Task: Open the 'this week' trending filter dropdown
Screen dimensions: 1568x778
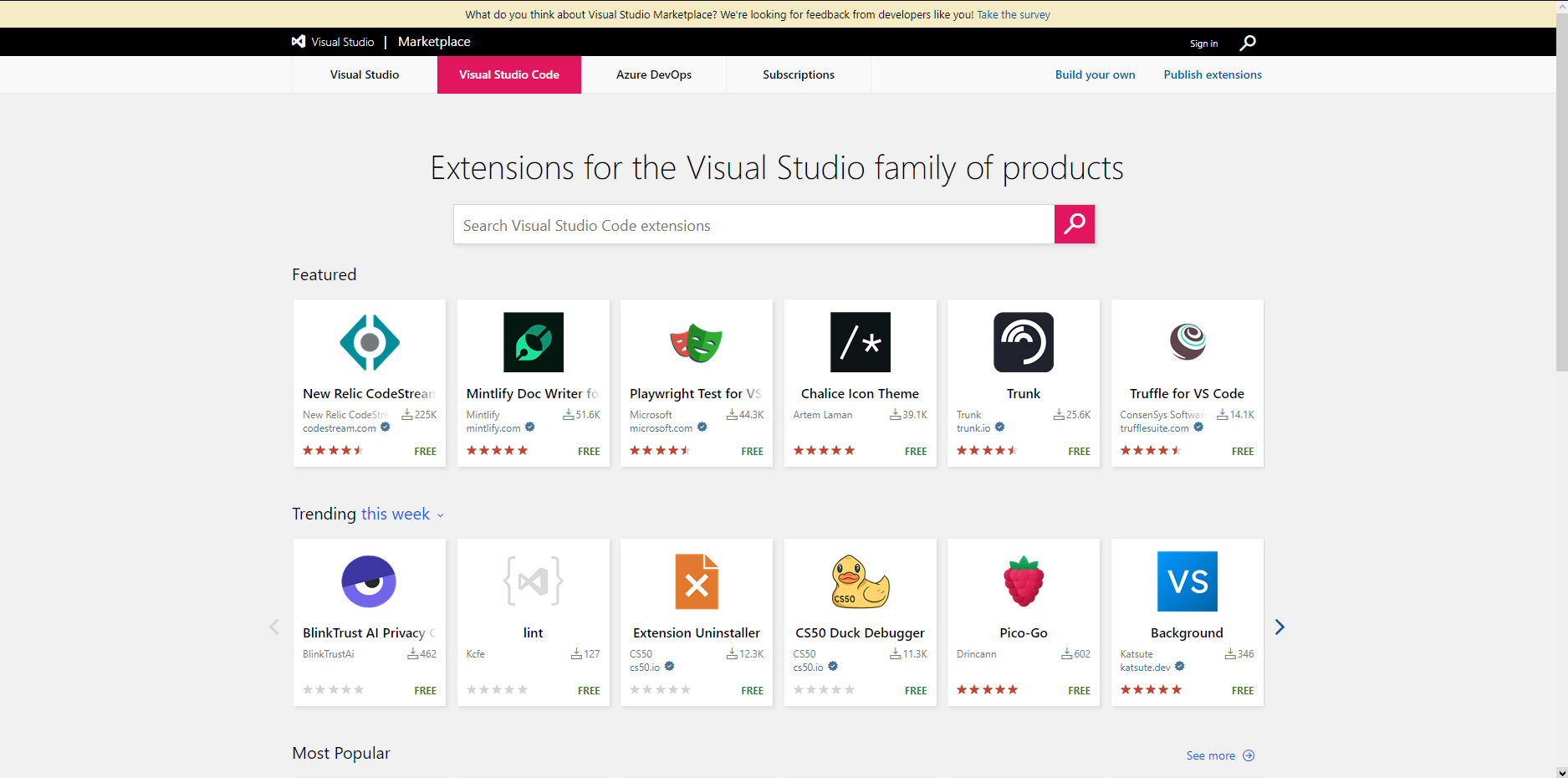Action: [x=401, y=514]
